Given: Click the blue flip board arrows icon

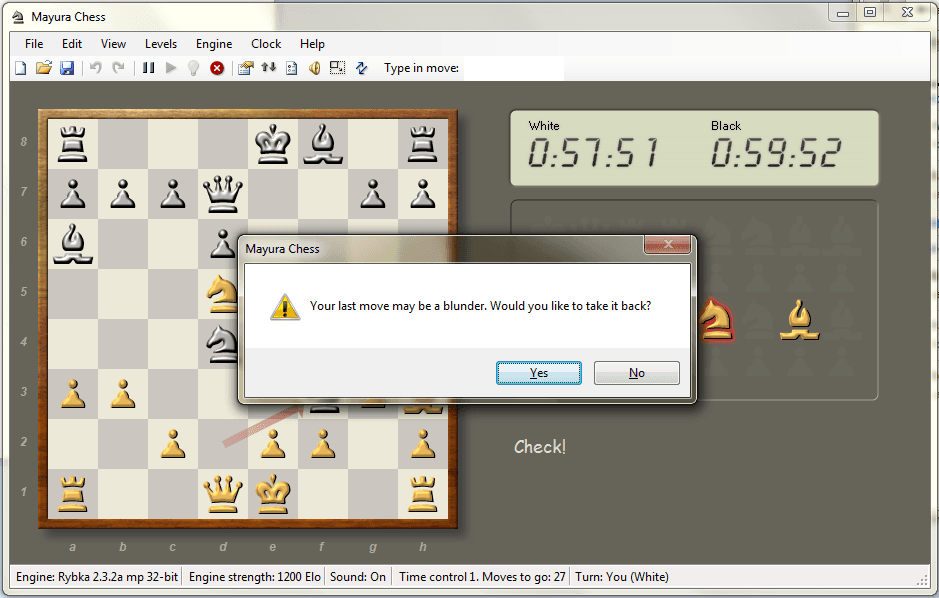Looking at the screenshot, I should point(361,68).
